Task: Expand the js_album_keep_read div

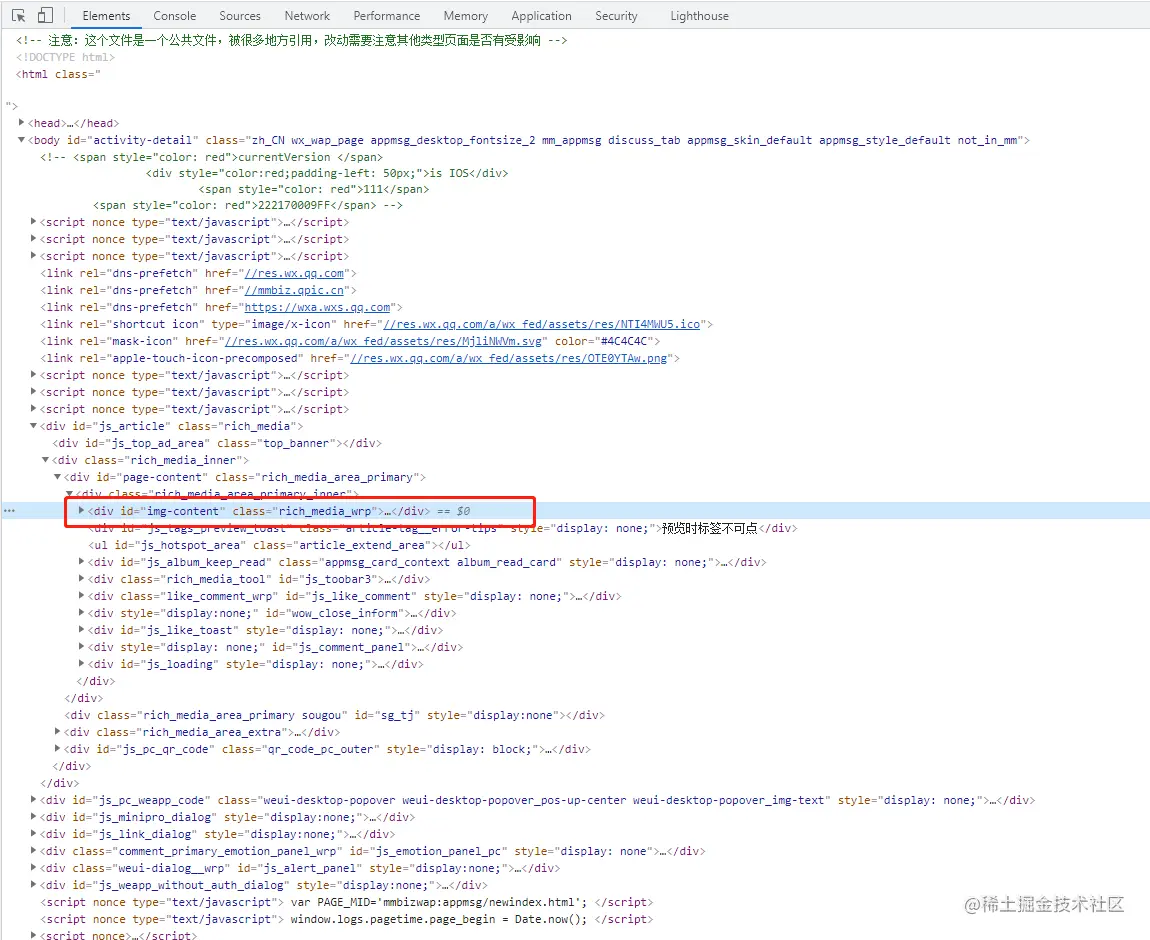Action: (x=81, y=562)
